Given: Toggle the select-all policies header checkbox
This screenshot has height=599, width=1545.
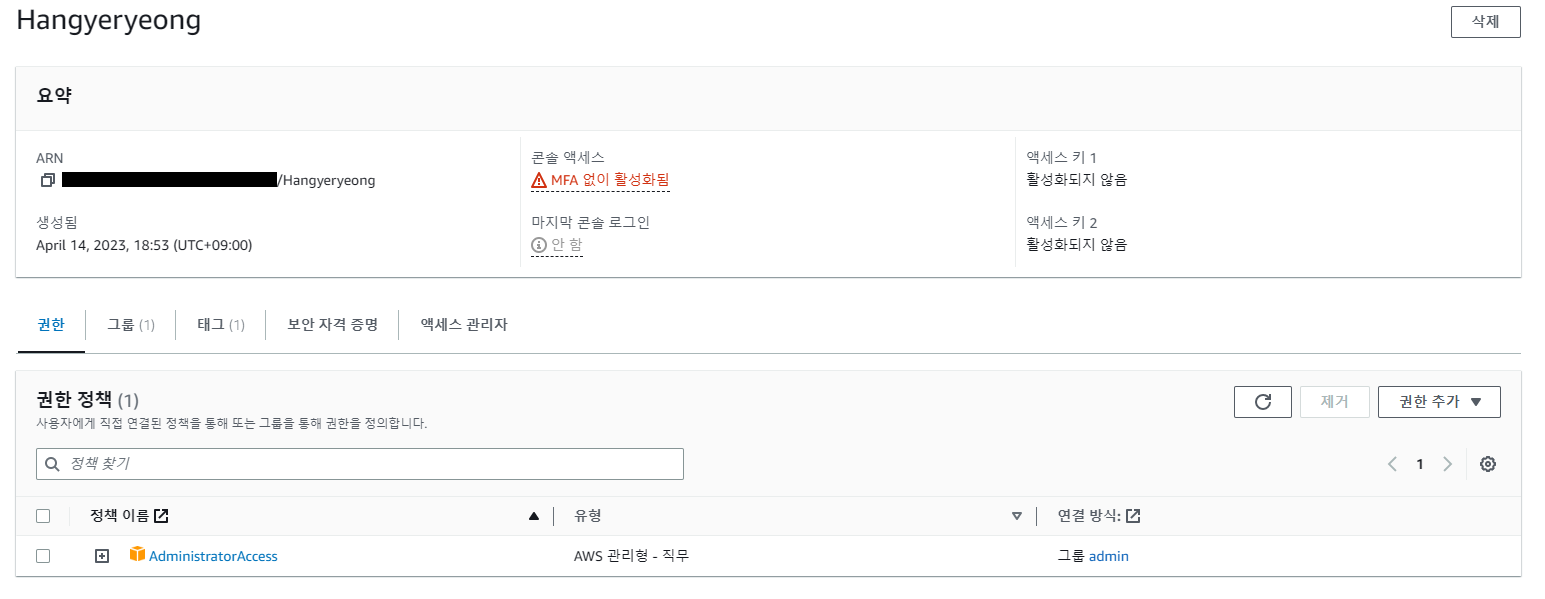Looking at the screenshot, I should [x=43, y=516].
